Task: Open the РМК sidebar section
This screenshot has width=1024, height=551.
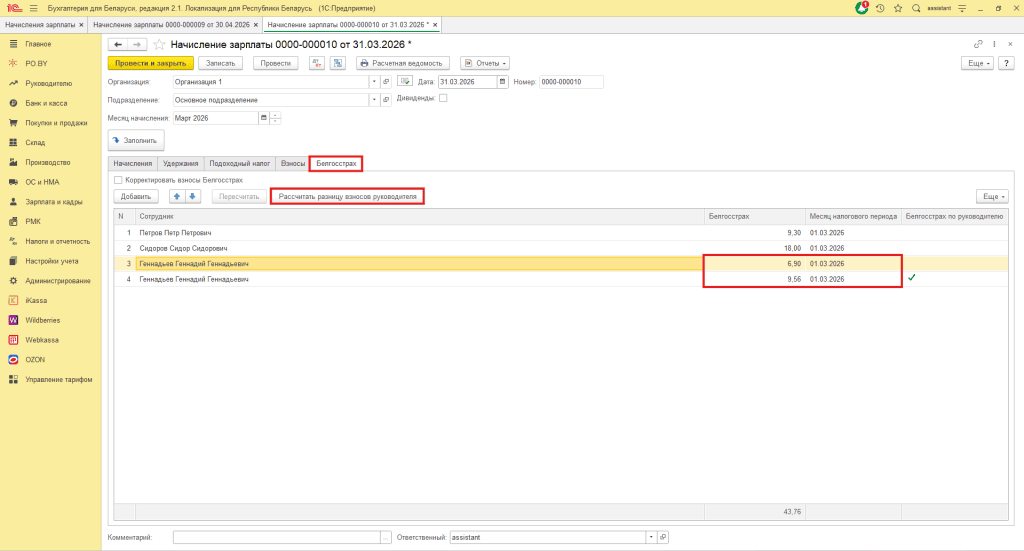Action: (33, 221)
